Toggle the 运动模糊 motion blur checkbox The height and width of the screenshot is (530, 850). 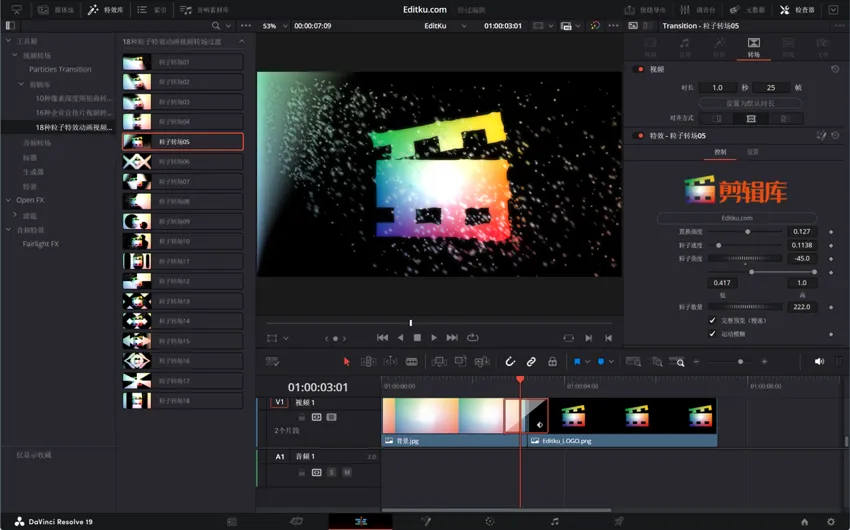(713, 333)
